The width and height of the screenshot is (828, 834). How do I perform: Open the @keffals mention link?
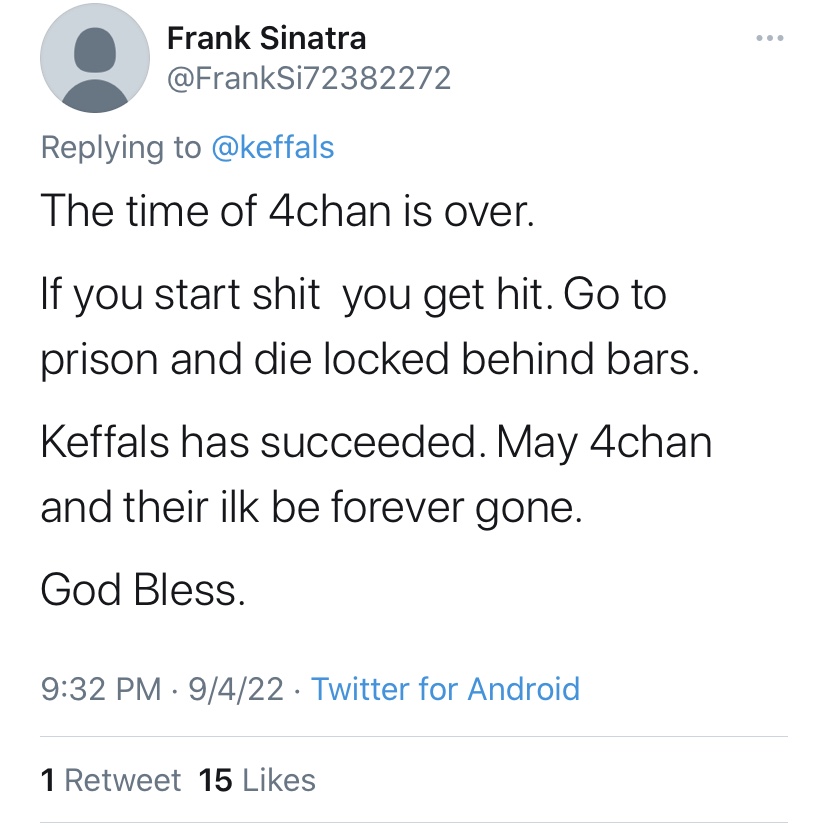[272, 148]
